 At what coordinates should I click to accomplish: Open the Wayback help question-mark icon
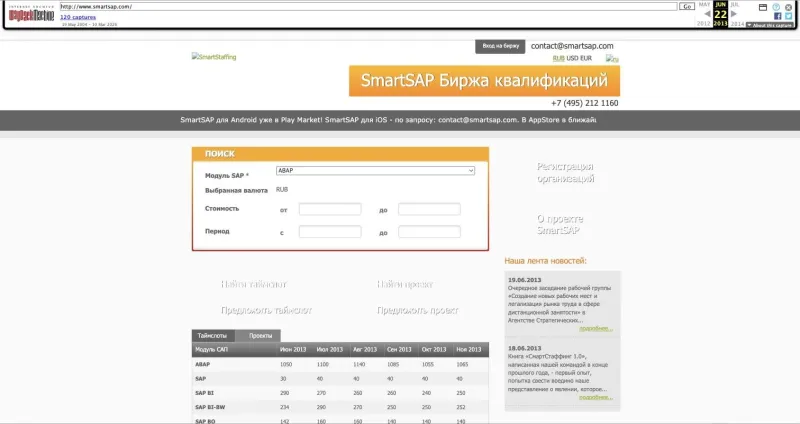(776, 7)
